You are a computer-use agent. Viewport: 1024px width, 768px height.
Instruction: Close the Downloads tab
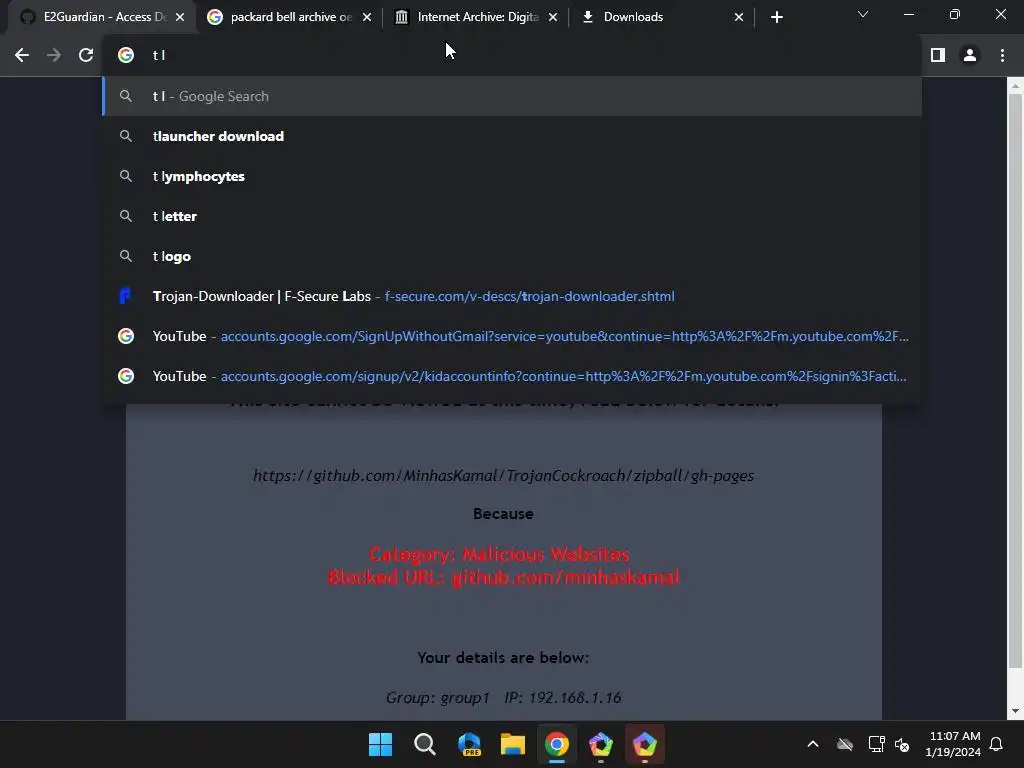739,18
